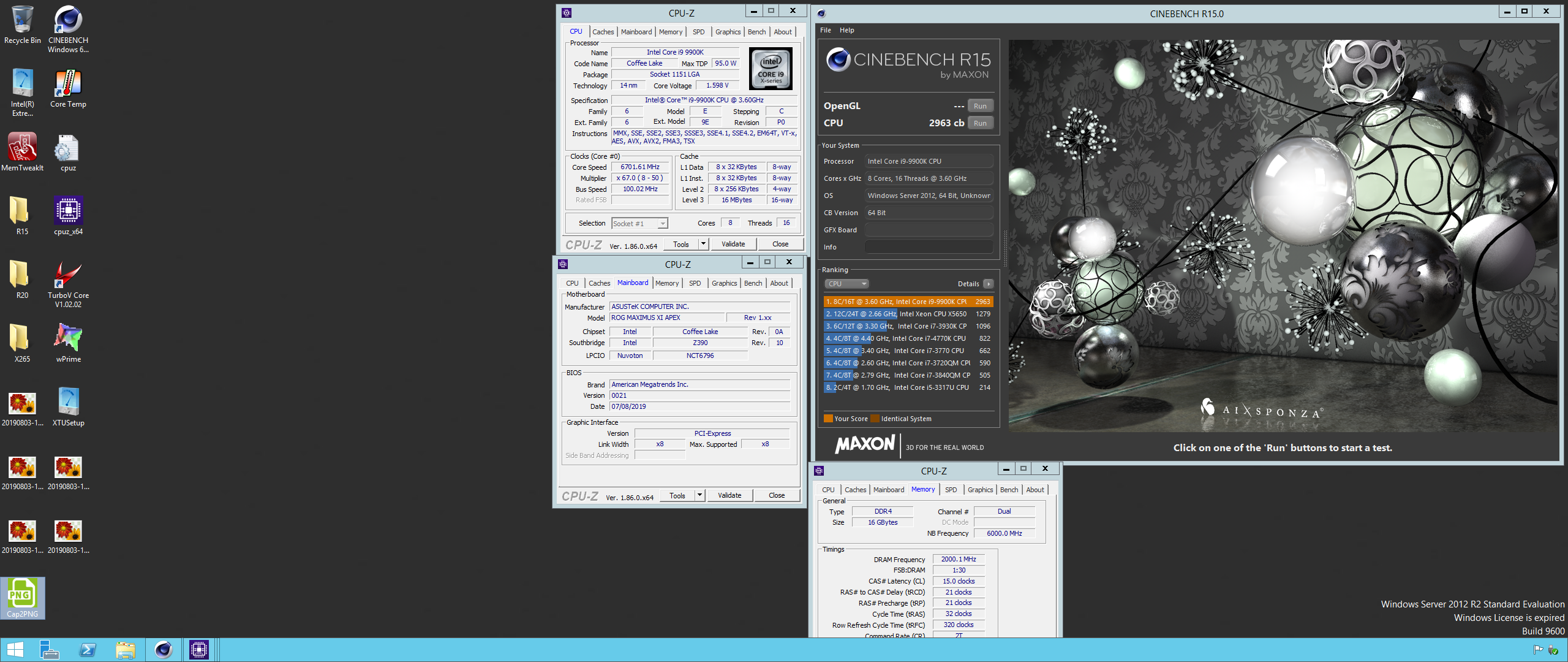Screen dimensions: 1568x662
Task: Switch to Cinebench taskbar button
Action: pos(164,650)
